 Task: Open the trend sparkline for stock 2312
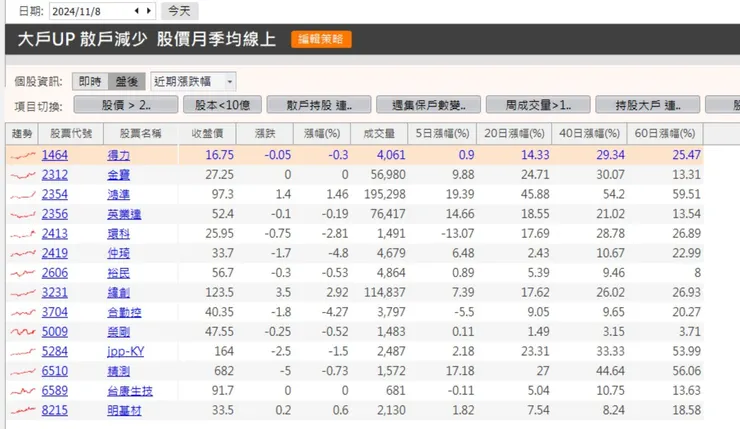(23, 175)
